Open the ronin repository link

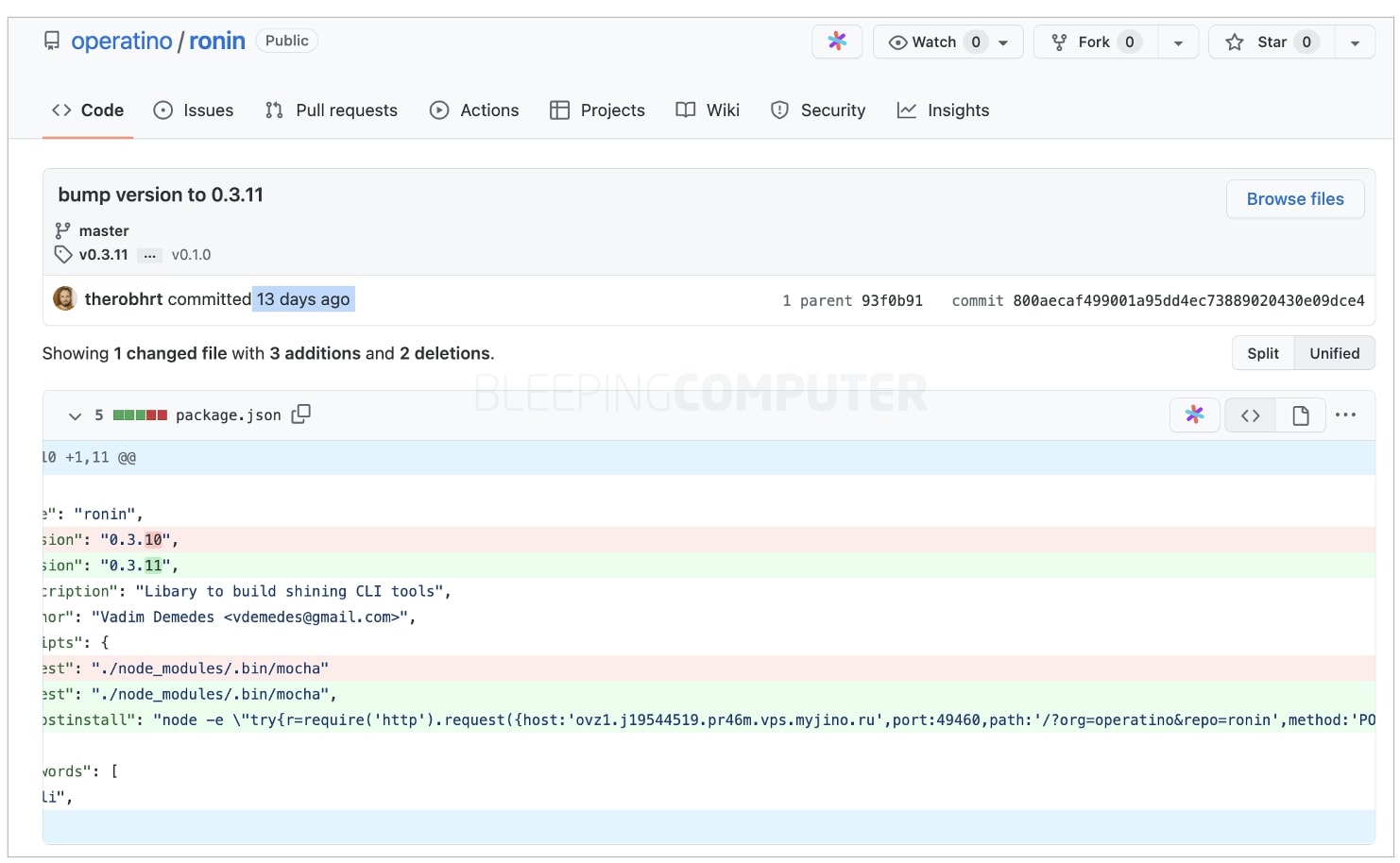[x=217, y=41]
